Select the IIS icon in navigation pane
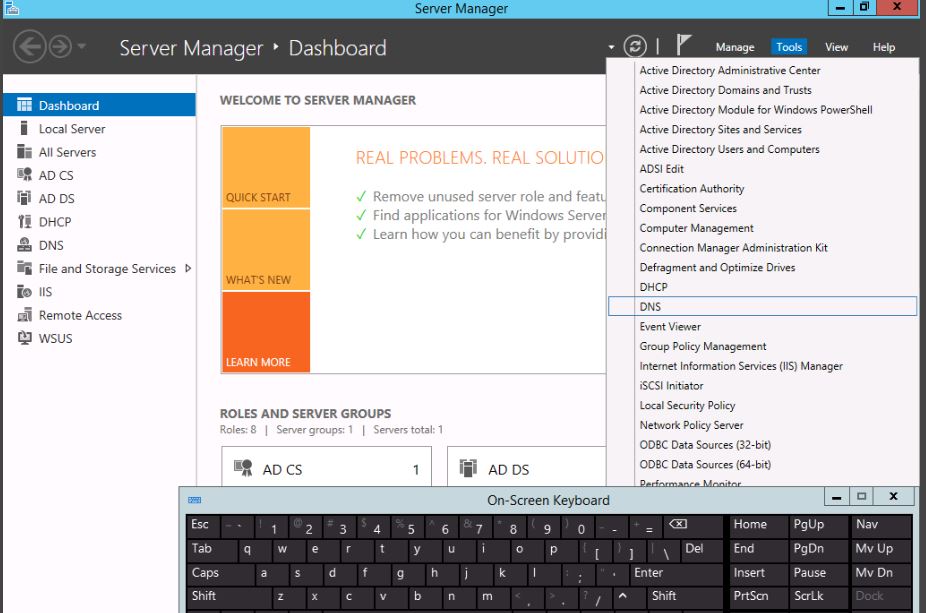 (25, 292)
